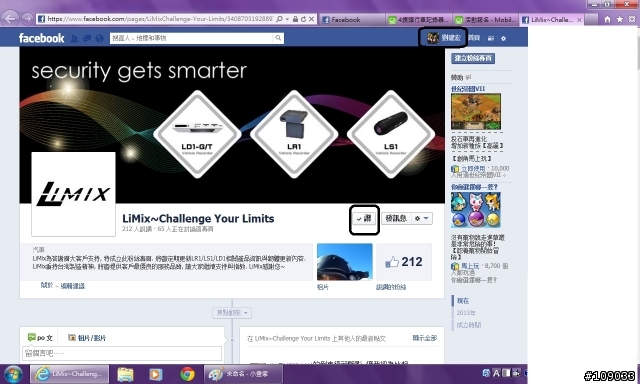Click the LD1-G/T product diamond
The width and height of the screenshot is (640, 384).
click(198, 134)
